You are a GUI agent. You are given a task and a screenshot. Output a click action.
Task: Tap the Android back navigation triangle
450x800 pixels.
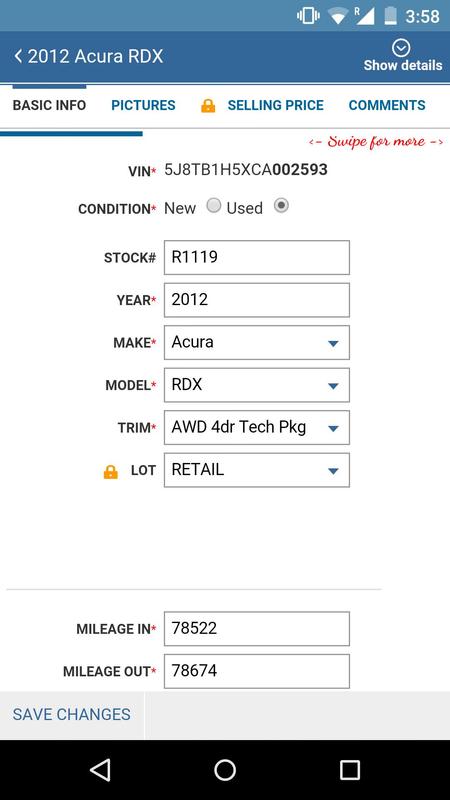coord(101,769)
